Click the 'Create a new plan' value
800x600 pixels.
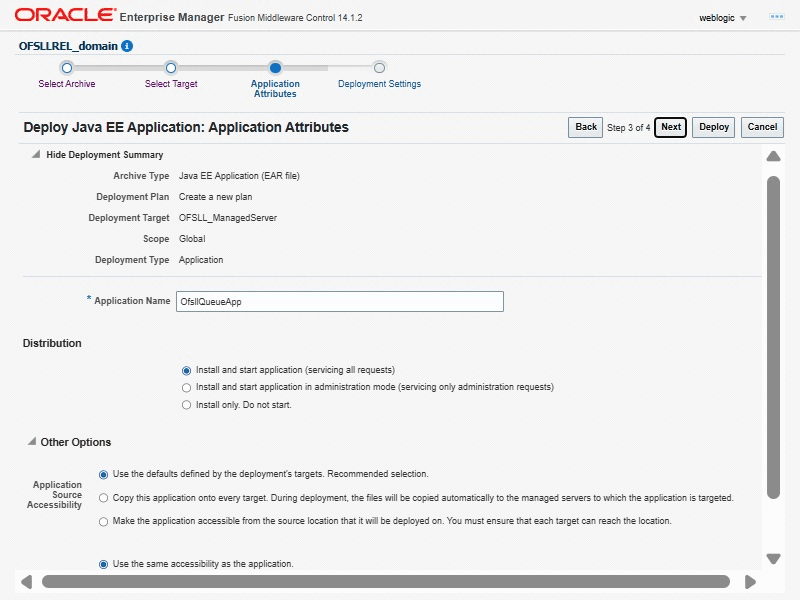(x=215, y=197)
